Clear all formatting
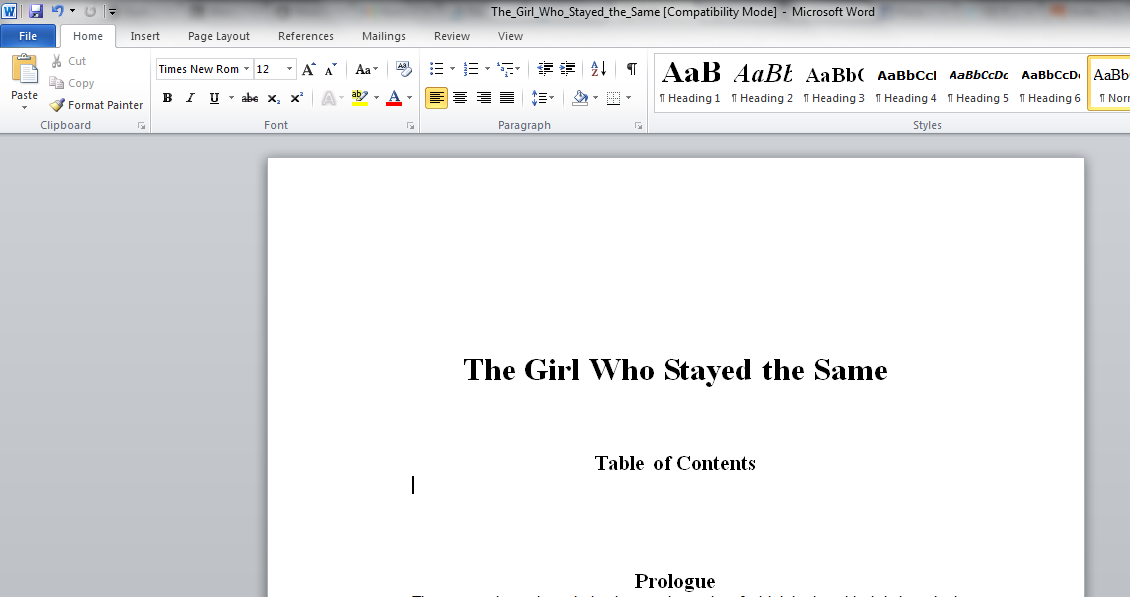1130x597 pixels. pos(404,69)
